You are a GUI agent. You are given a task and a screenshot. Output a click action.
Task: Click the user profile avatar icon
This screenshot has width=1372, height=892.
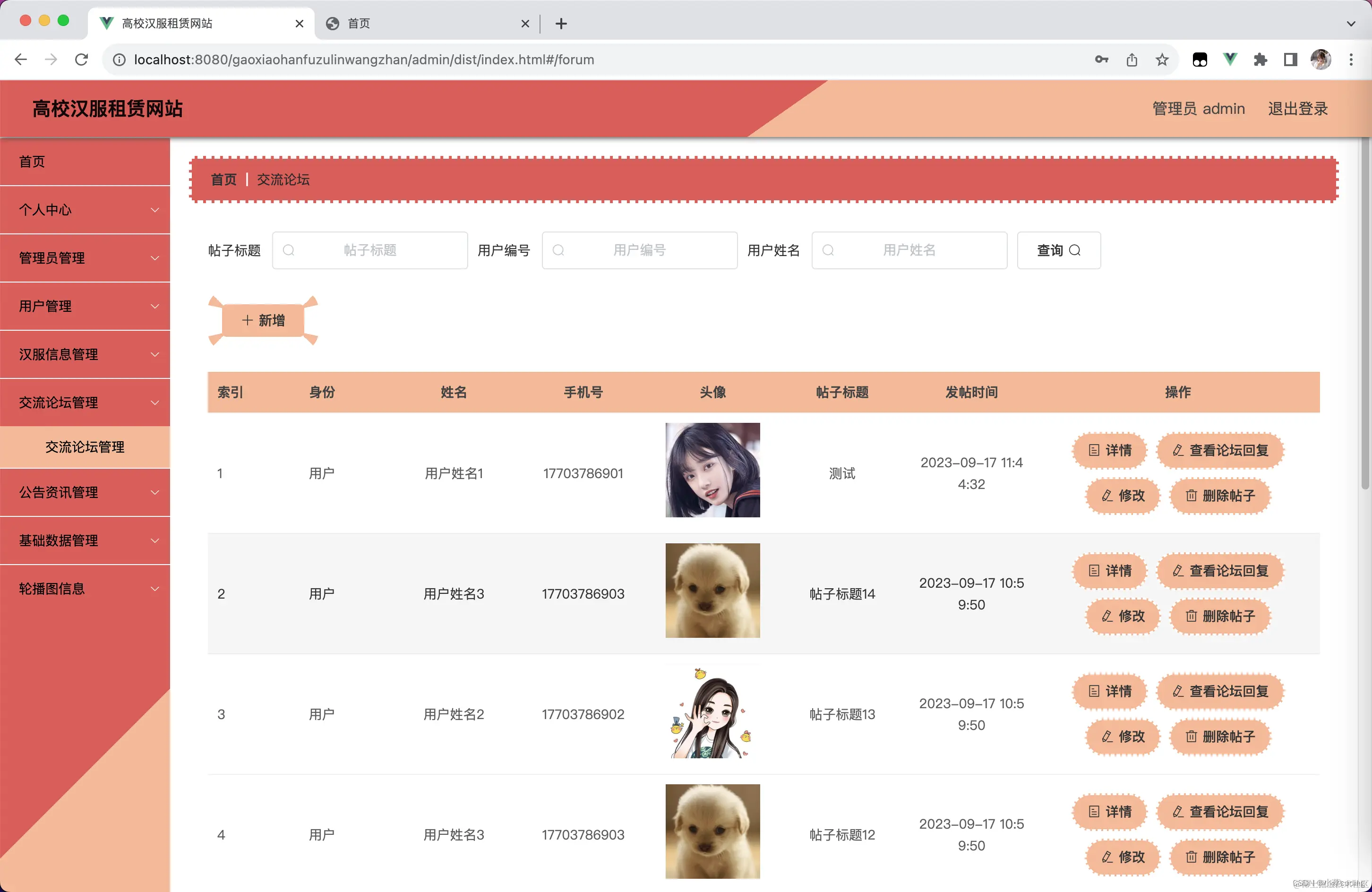(1321, 60)
